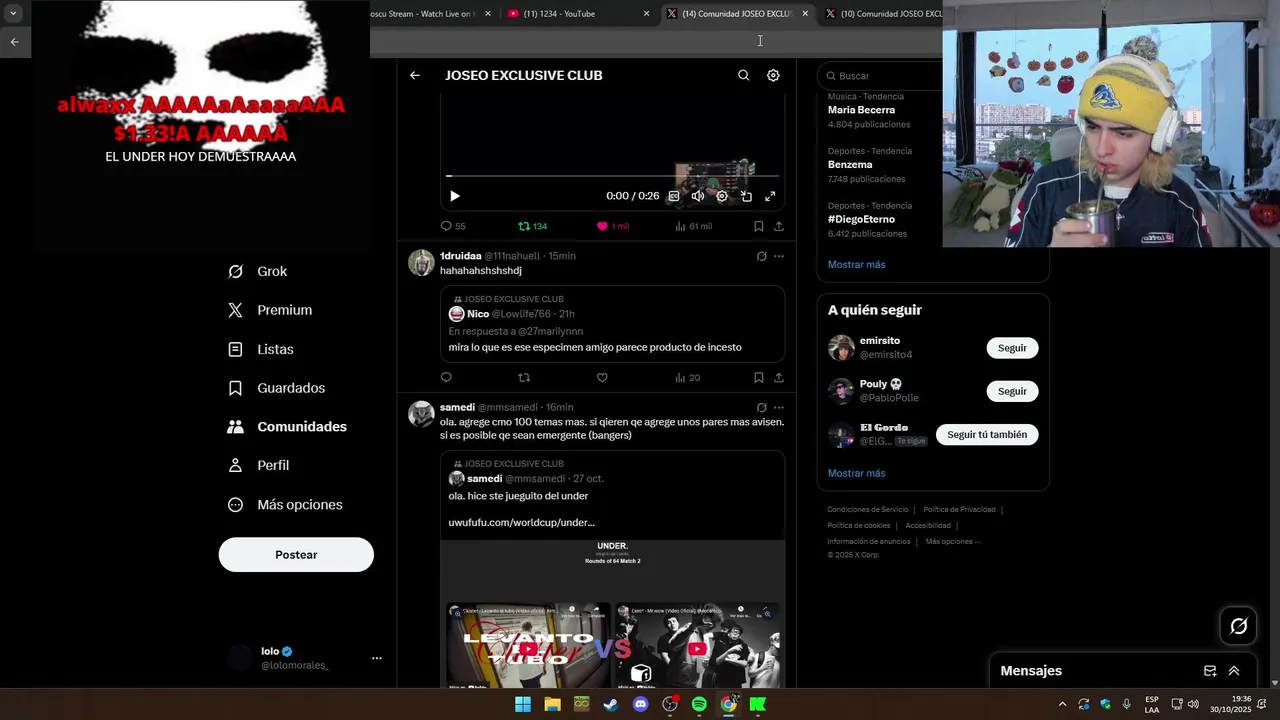Screen dimensions: 1280x720
Task: Share the video post with 61 mil views
Action: tap(778, 226)
